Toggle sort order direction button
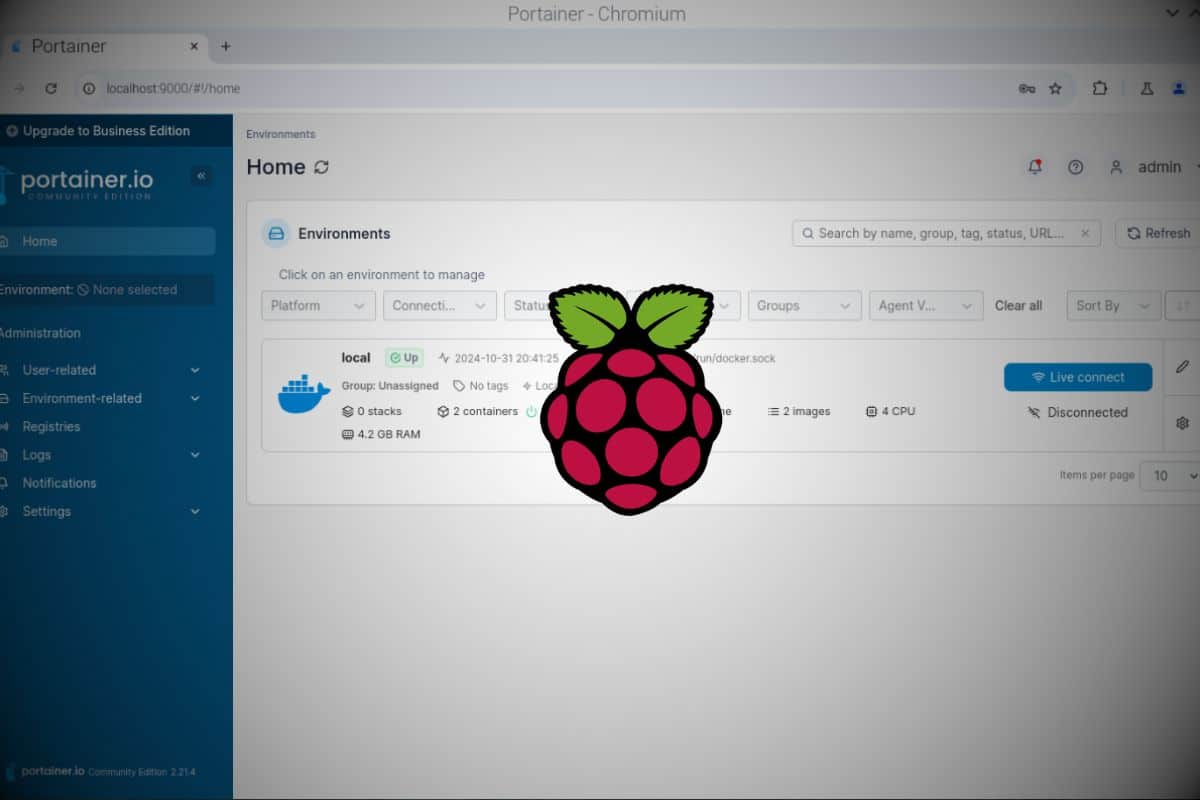The image size is (1200, 800). point(1184,306)
